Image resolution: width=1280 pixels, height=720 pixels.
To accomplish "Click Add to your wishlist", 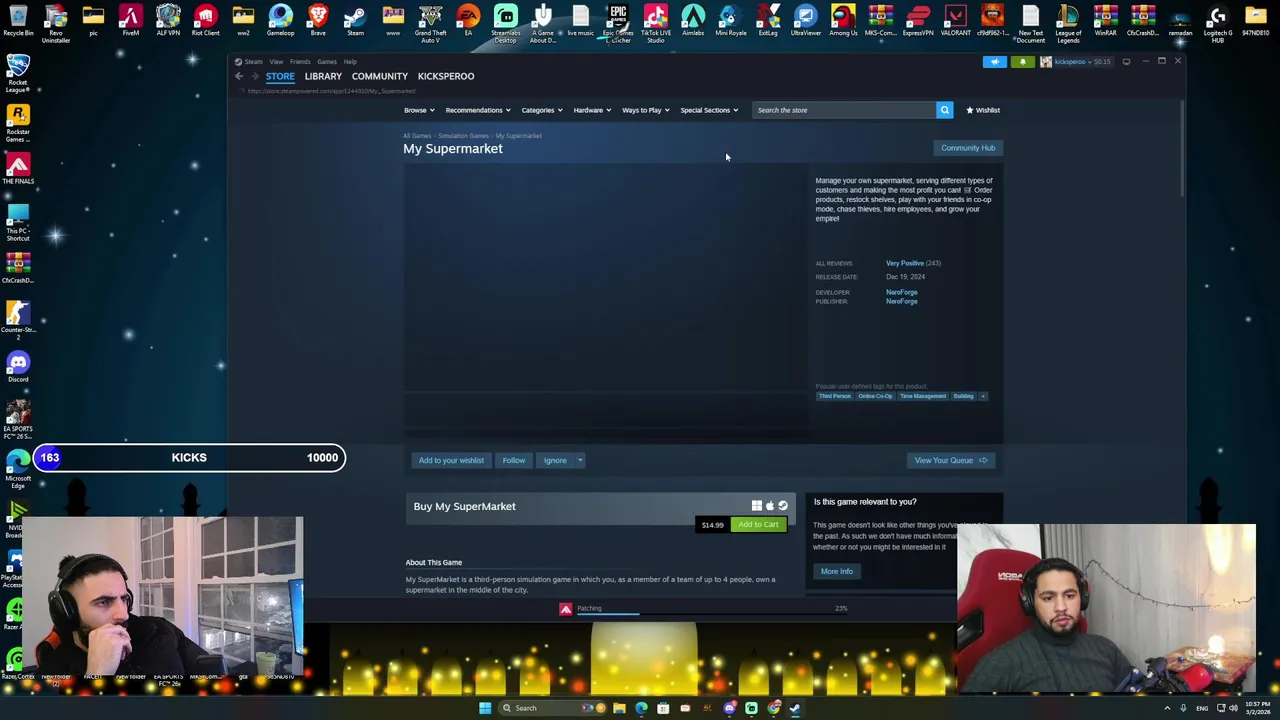I will pos(451,460).
